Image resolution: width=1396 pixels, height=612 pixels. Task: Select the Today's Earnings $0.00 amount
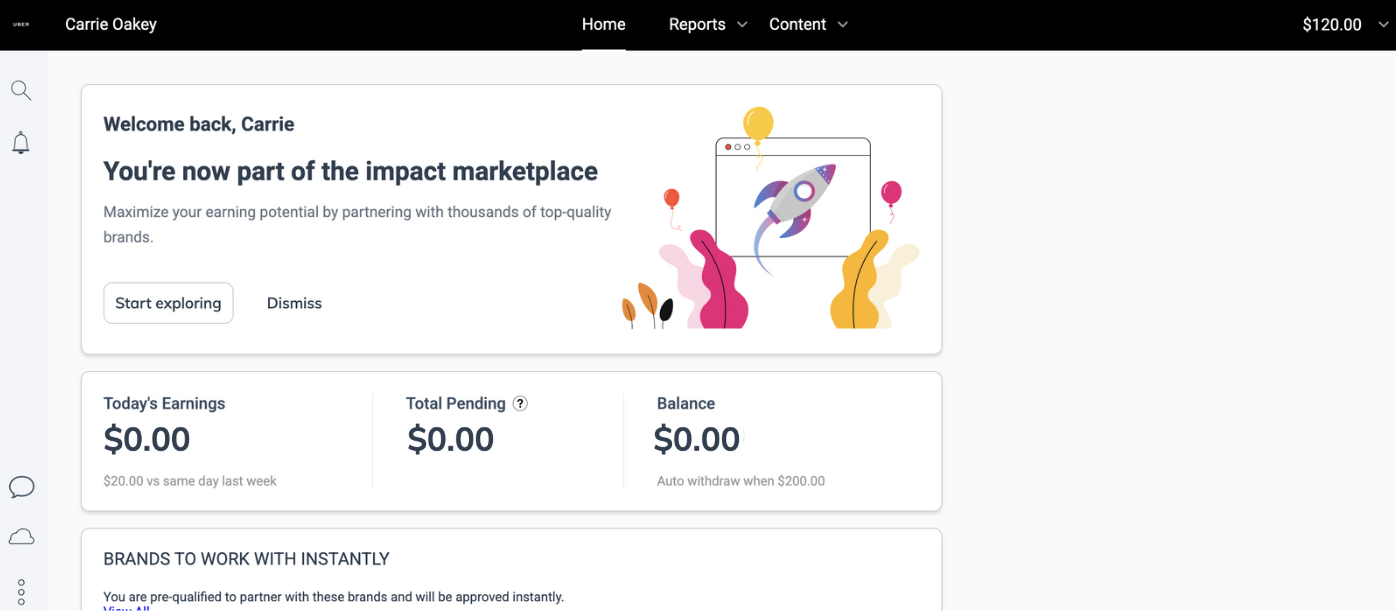click(147, 439)
